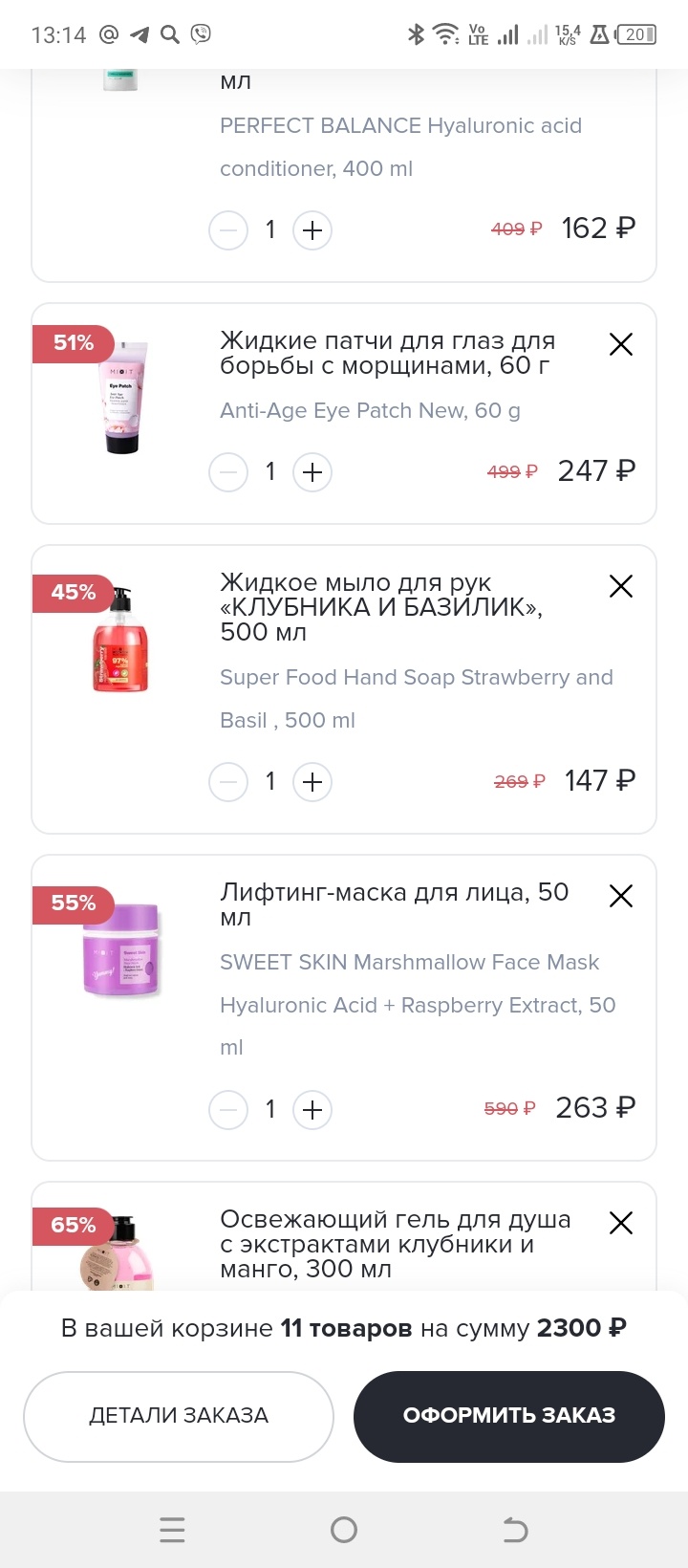
Task: Tap ДЕТАЛИ ЗАКАЗА button
Action: 179,1416
